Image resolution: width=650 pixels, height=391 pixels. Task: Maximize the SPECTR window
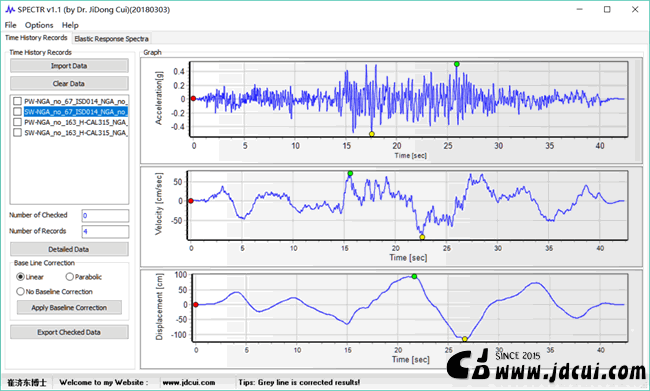click(x=607, y=9)
